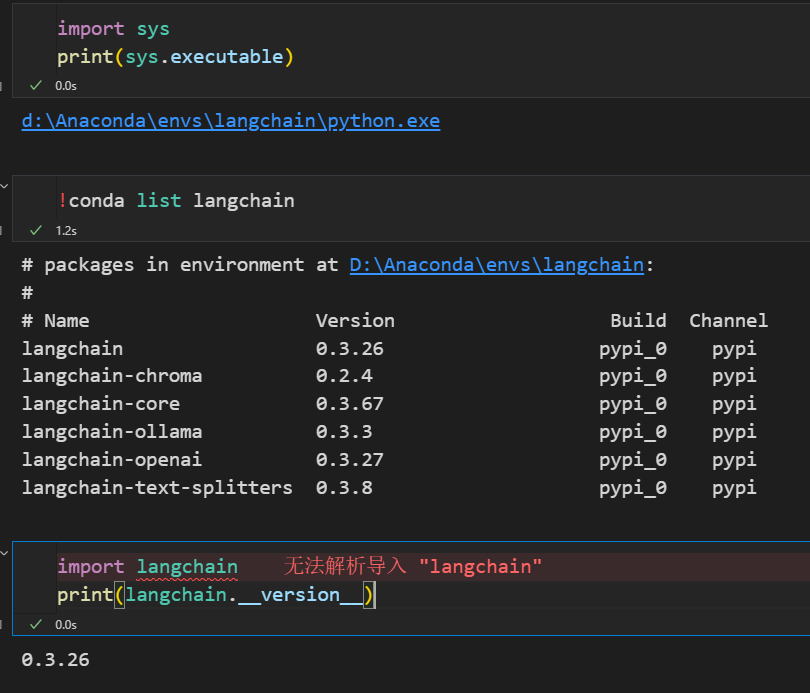Click the pypi_0 build value in the langchain-core row
This screenshot has width=810, height=693.
[x=633, y=404]
